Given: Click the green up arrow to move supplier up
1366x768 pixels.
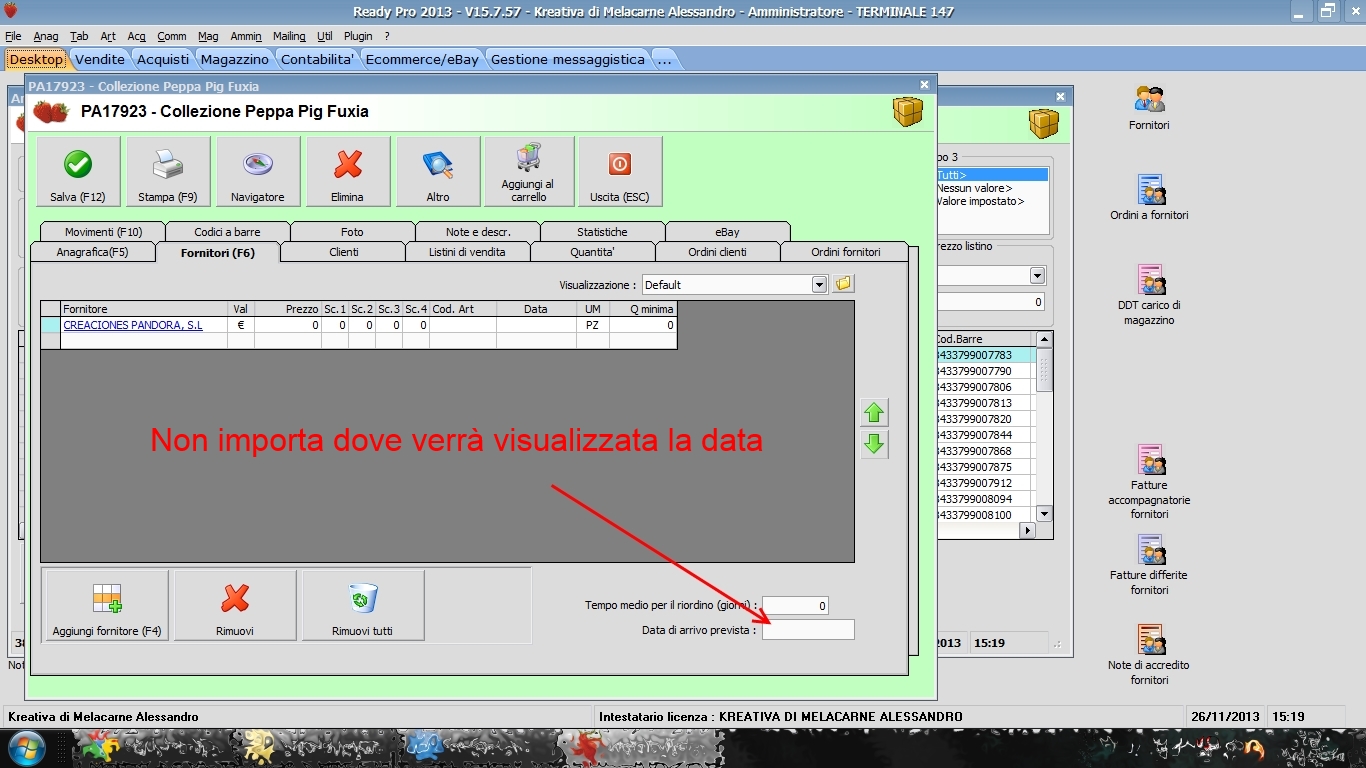Looking at the screenshot, I should tap(874, 412).
